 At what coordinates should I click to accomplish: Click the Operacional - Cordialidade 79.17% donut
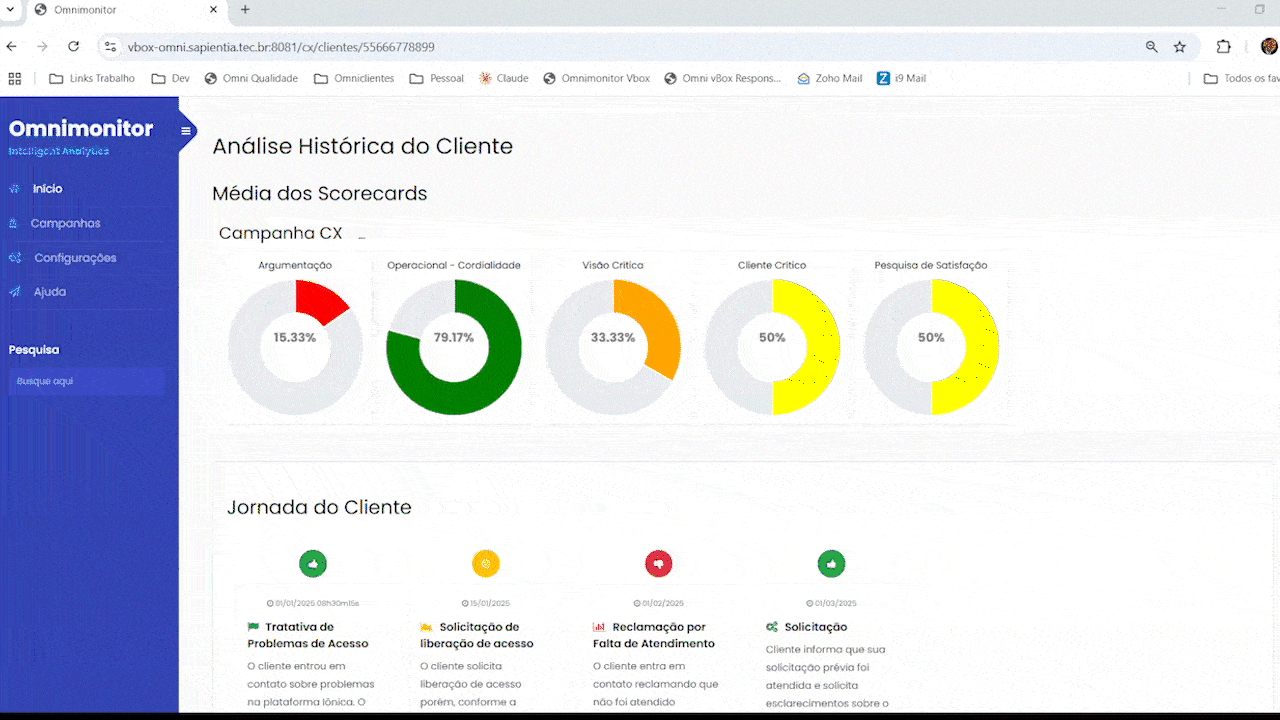tap(454, 347)
